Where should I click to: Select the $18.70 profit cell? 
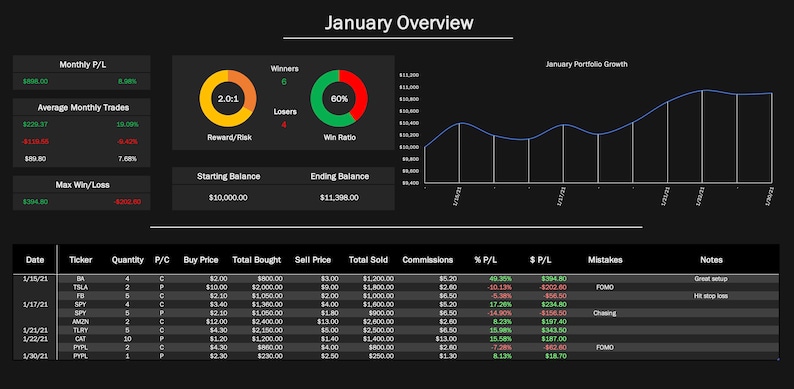click(x=556, y=356)
